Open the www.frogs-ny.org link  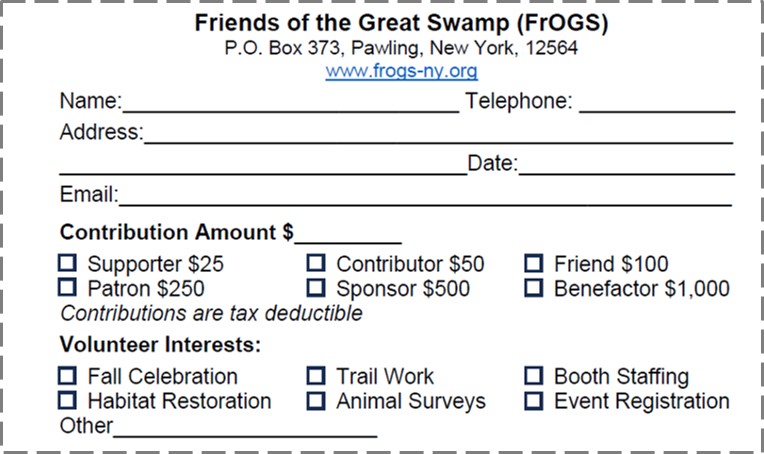tap(401, 71)
